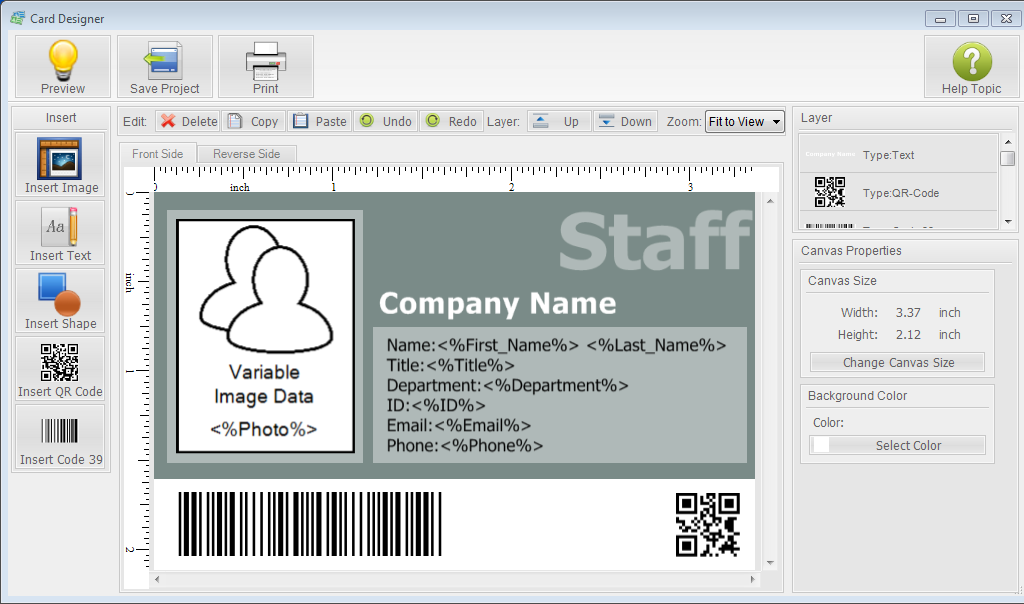The width and height of the screenshot is (1024, 604).
Task: Click Undo in the edit toolbar
Action: pos(385,121)
